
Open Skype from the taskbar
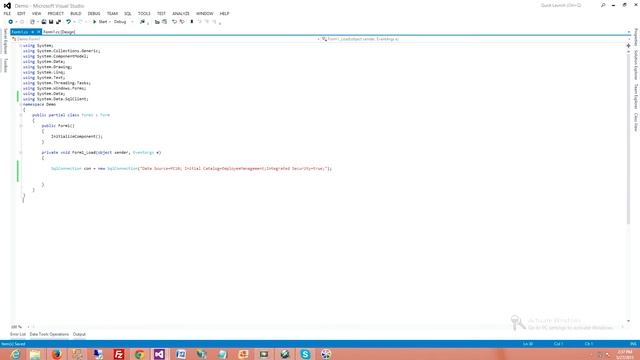click(x=305, y=354)
